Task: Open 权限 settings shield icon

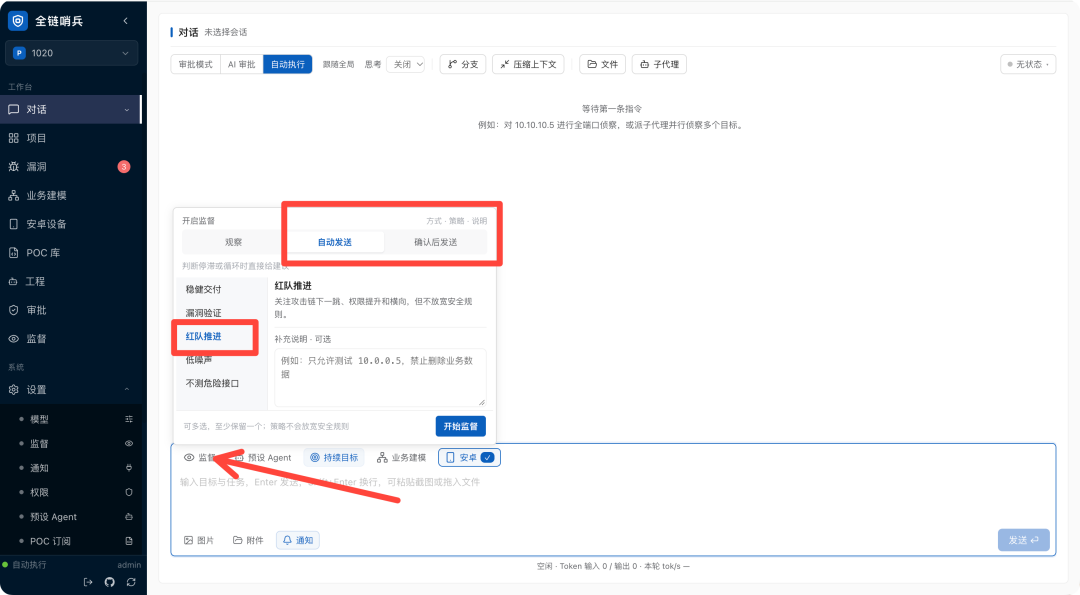Action: pyautogui.click(x=129, y=492)
